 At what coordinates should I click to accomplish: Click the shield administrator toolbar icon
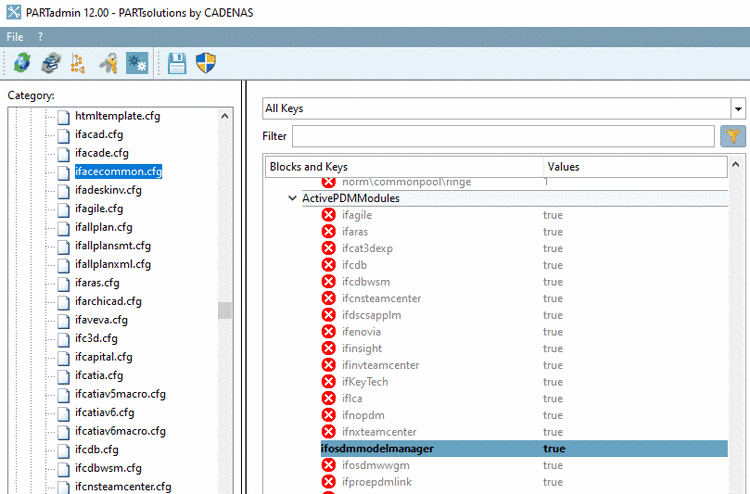click(206, 63)
